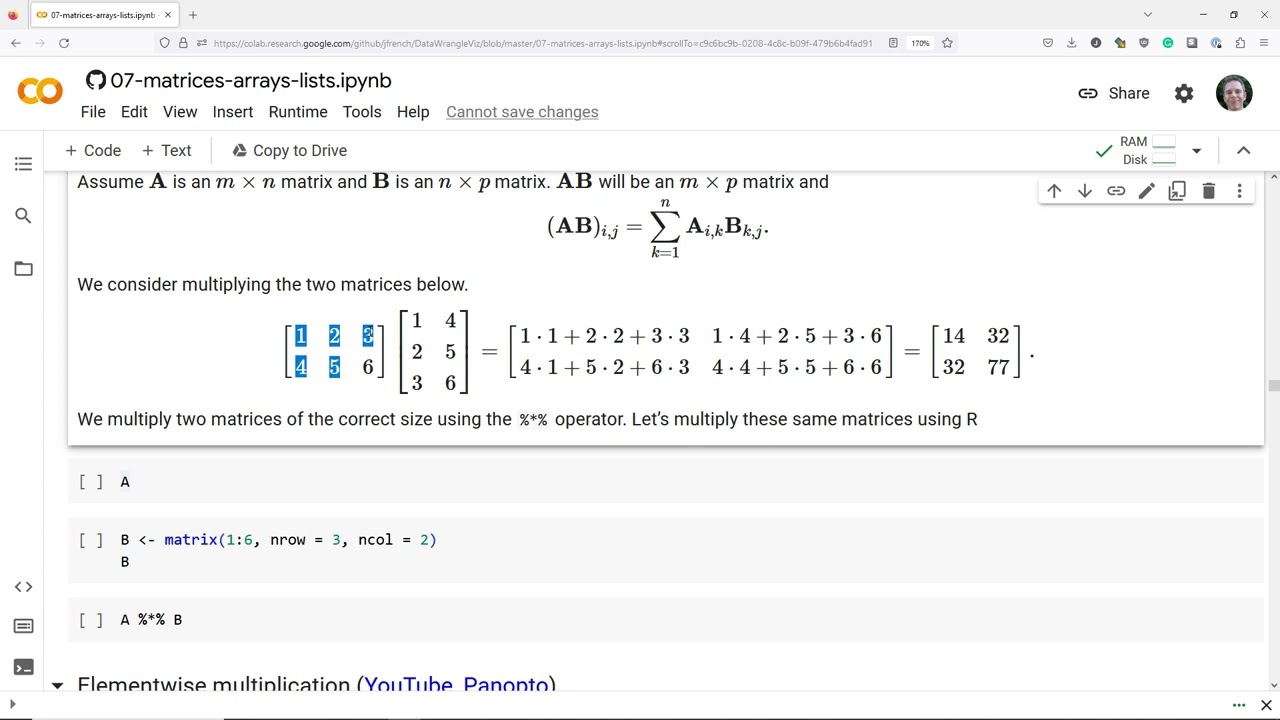Click the Share button

[1114, 93]
